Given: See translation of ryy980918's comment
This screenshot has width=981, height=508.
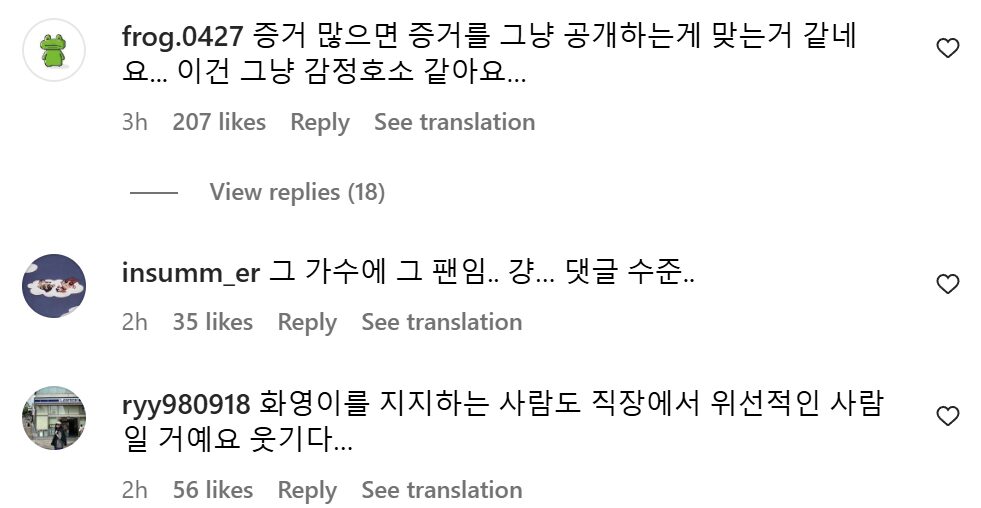Looking at the screenshot, I should coord(441,490).
